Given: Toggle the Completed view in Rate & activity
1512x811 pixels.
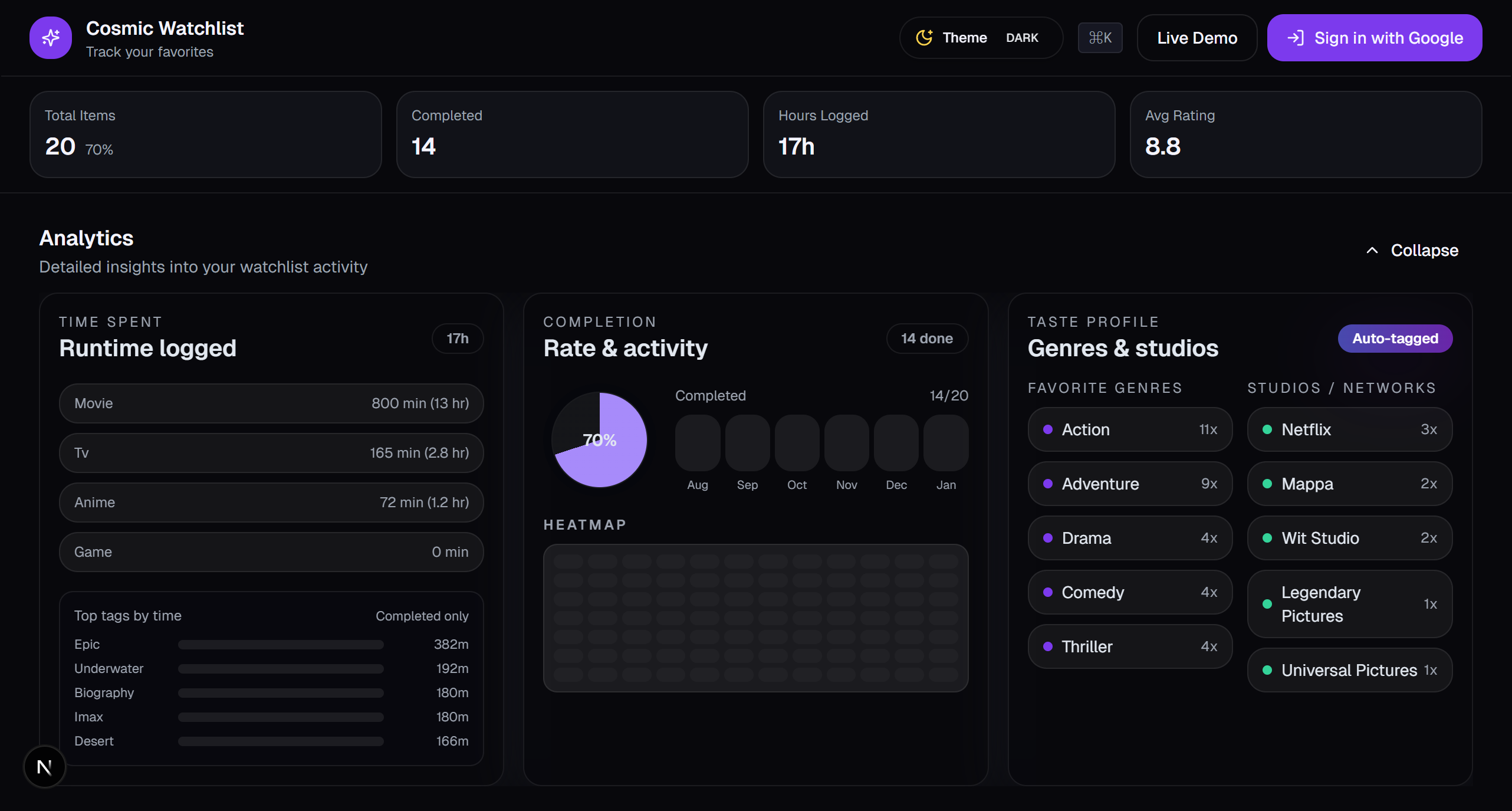Looking at the screenshot, I should pyautogui.click(x=710, y=395).
